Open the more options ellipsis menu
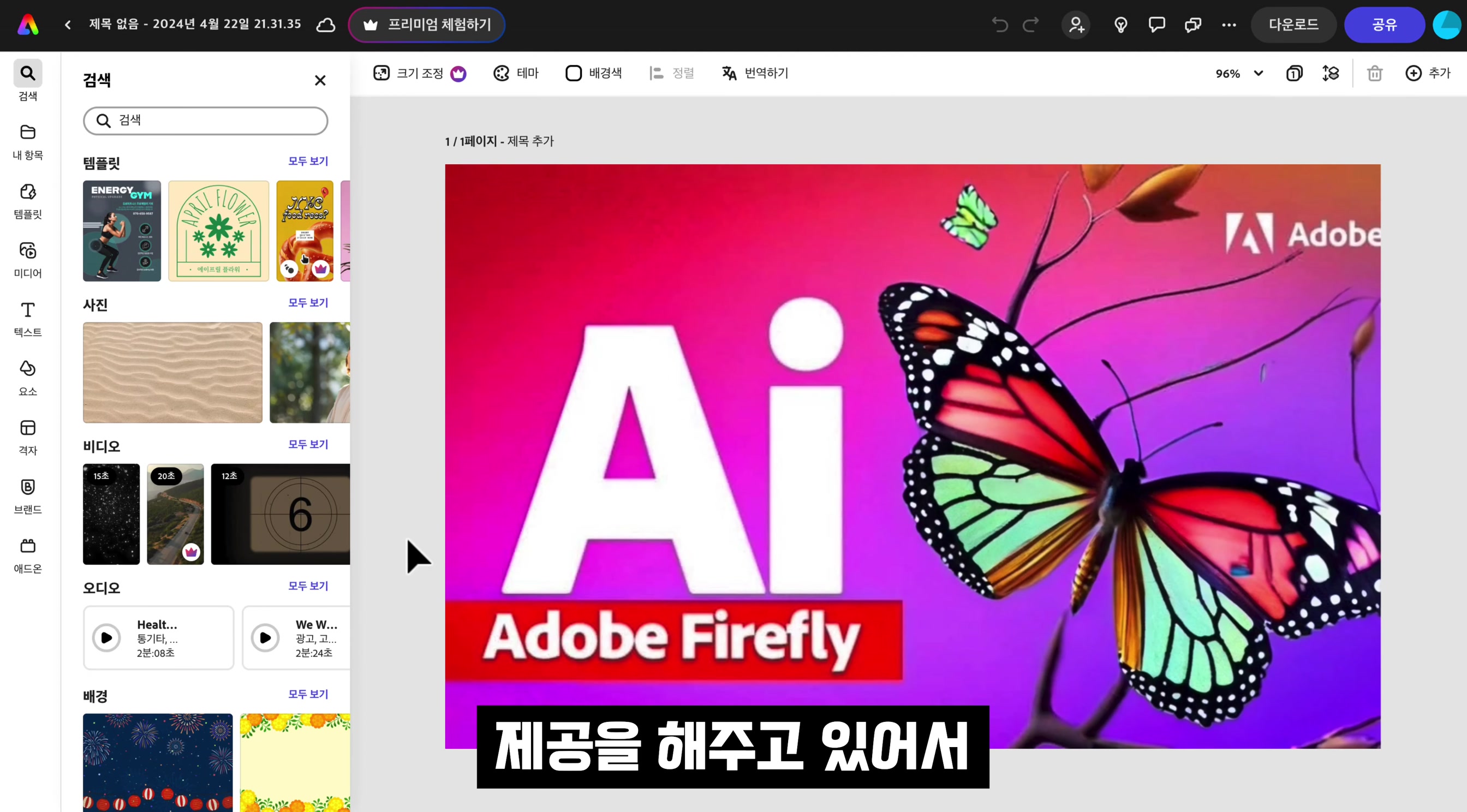 [1229, 25]
